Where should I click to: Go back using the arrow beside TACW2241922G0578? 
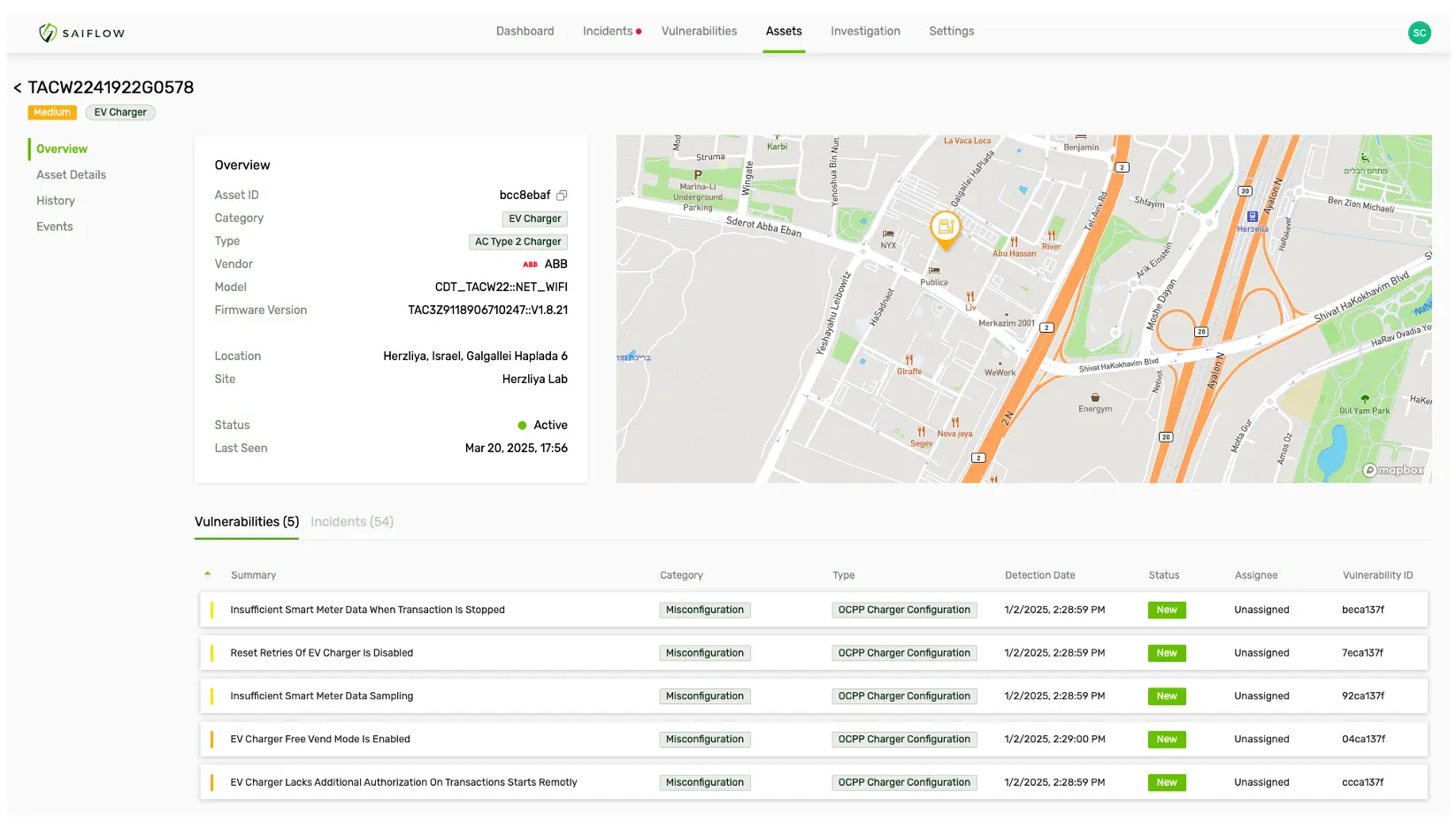coord(18,88)
